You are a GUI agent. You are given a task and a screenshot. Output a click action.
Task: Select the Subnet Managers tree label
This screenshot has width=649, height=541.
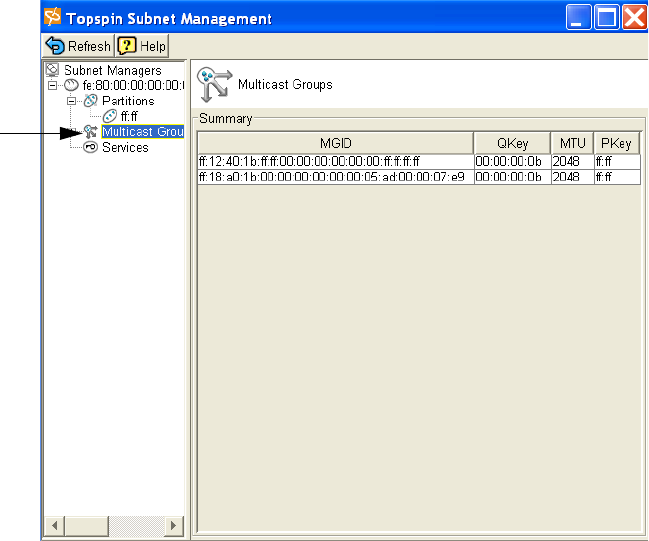coord(113,70)
